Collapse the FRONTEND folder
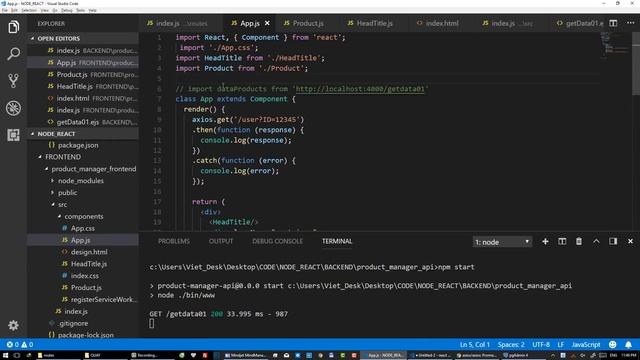The width and height of the screenshot is (640, 360). point(83,157)
